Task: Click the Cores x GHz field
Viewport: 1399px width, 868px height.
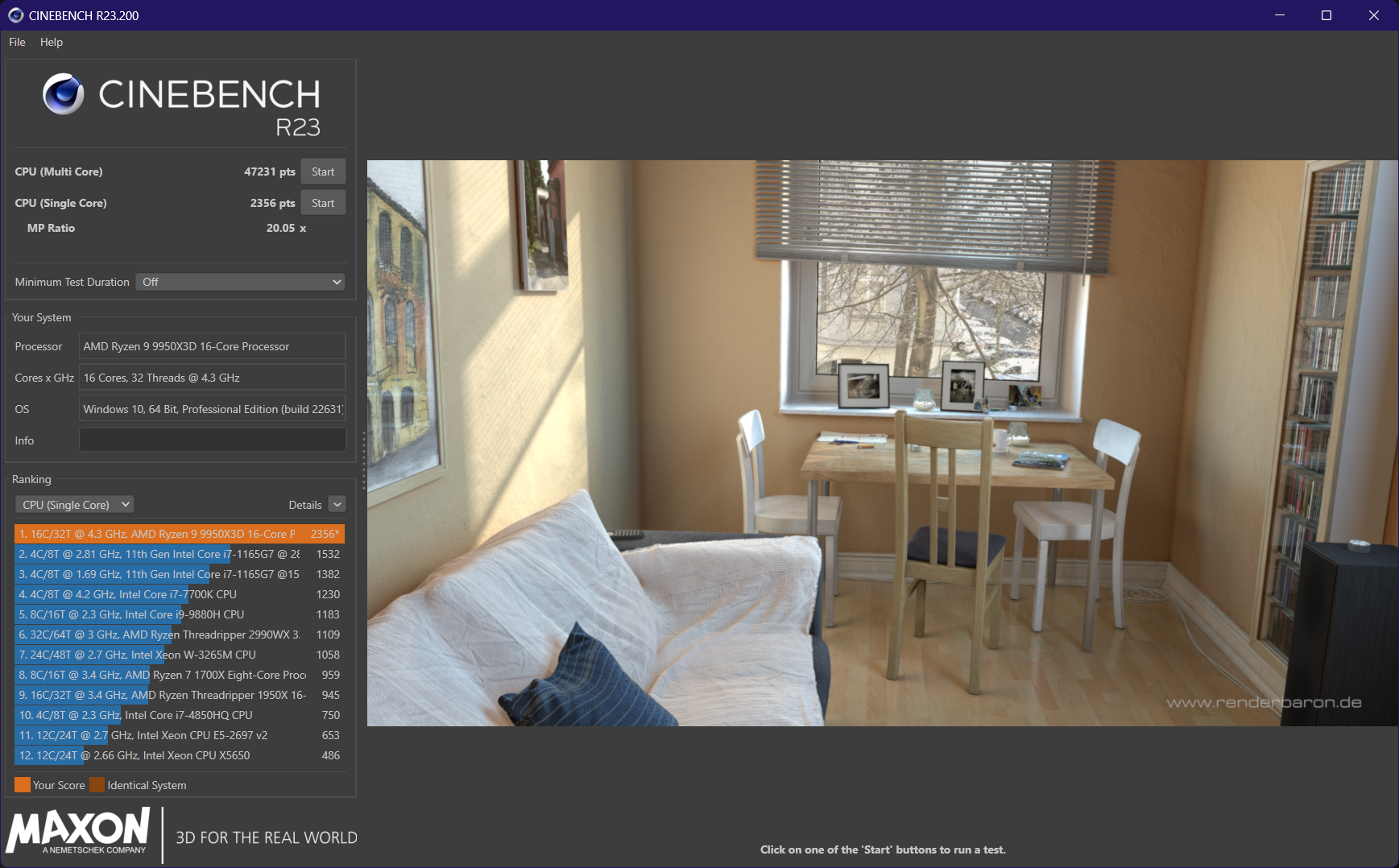Action: tap(213, 378)
